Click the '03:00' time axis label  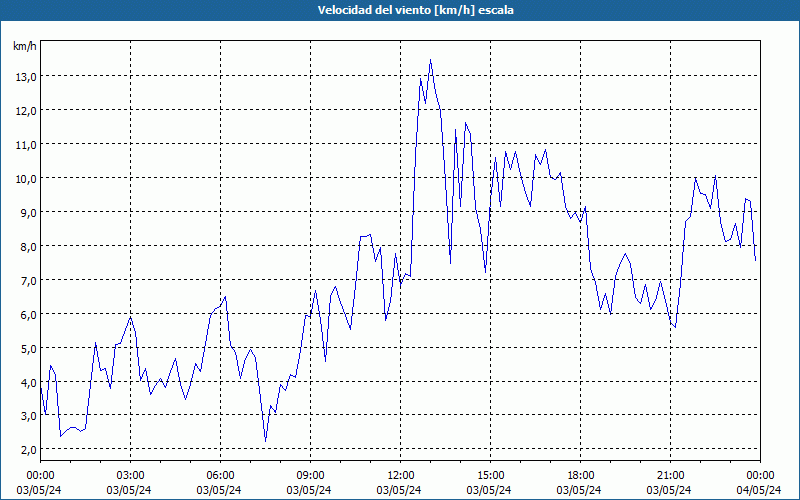click(x=131, y=476)
